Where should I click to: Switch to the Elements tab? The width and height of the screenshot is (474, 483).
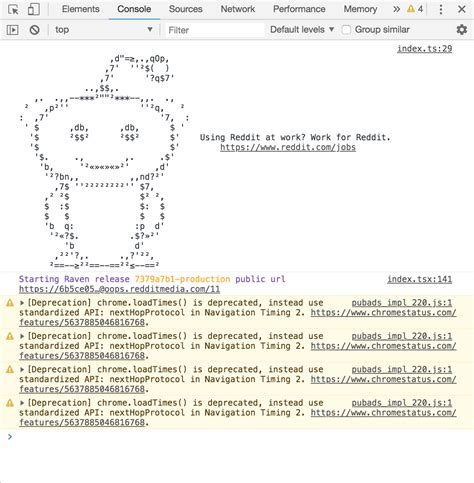[x=81, y=9]
